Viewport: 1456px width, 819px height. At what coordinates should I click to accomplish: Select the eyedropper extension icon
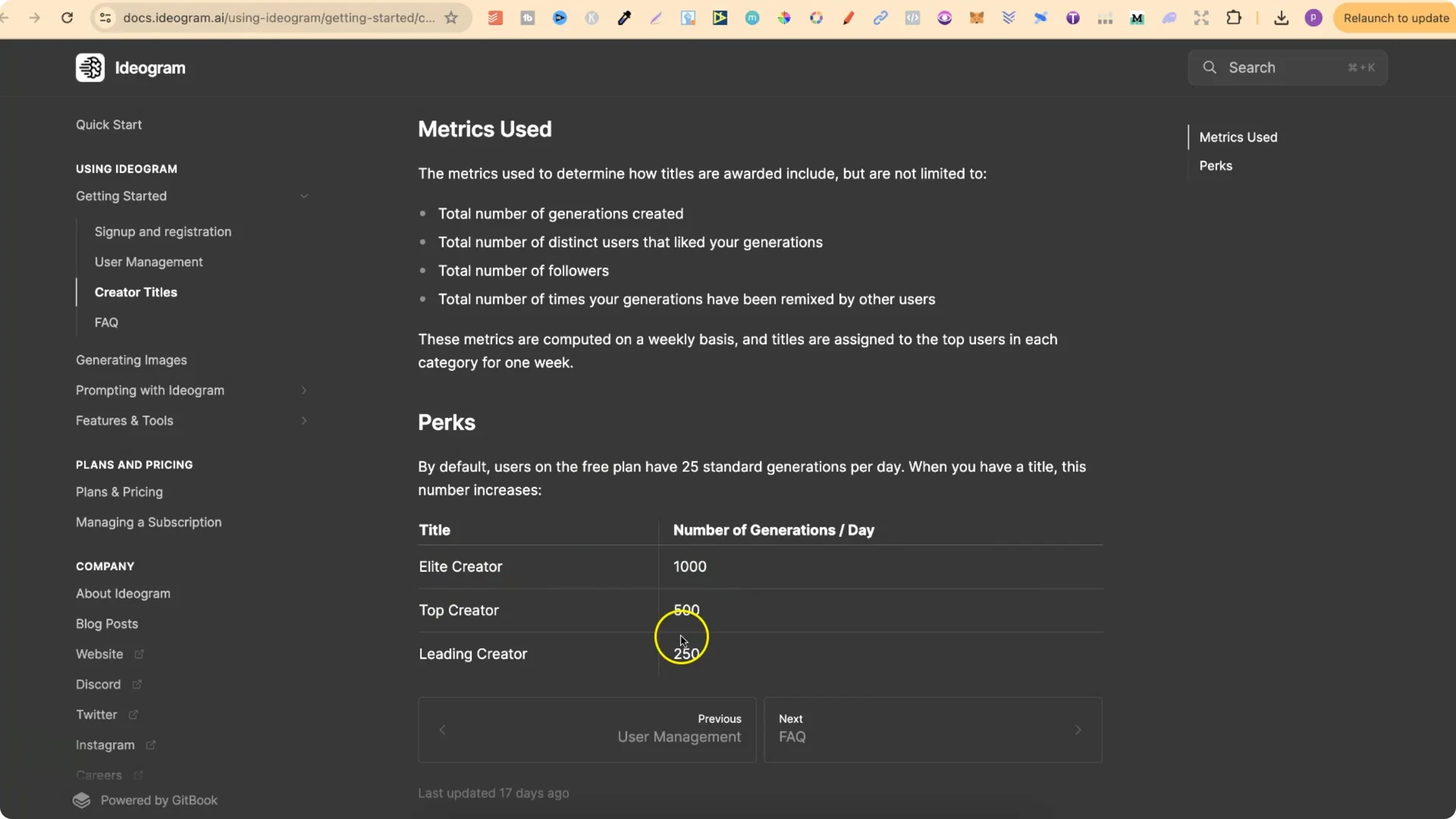pyautogui.click(x=625, y=17)
